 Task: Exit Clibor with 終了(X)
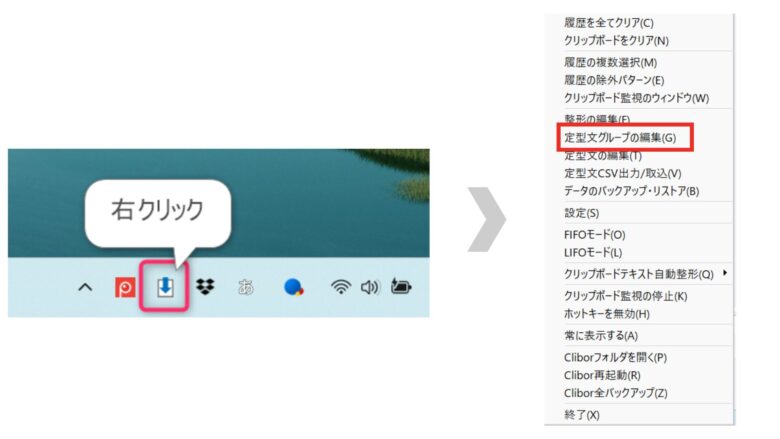[582, 415]
